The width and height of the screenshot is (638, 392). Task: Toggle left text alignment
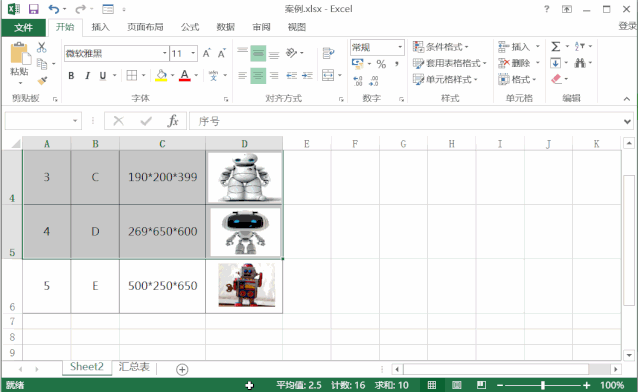(242, 76)
